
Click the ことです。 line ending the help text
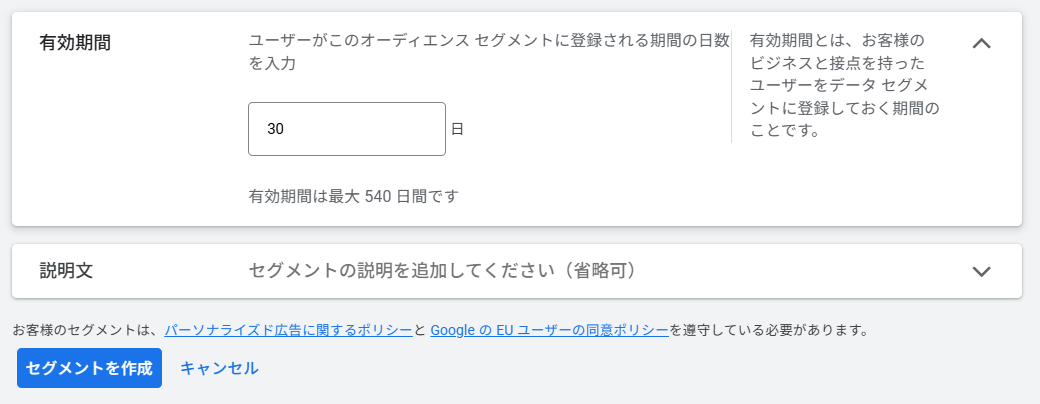point(784,130)
